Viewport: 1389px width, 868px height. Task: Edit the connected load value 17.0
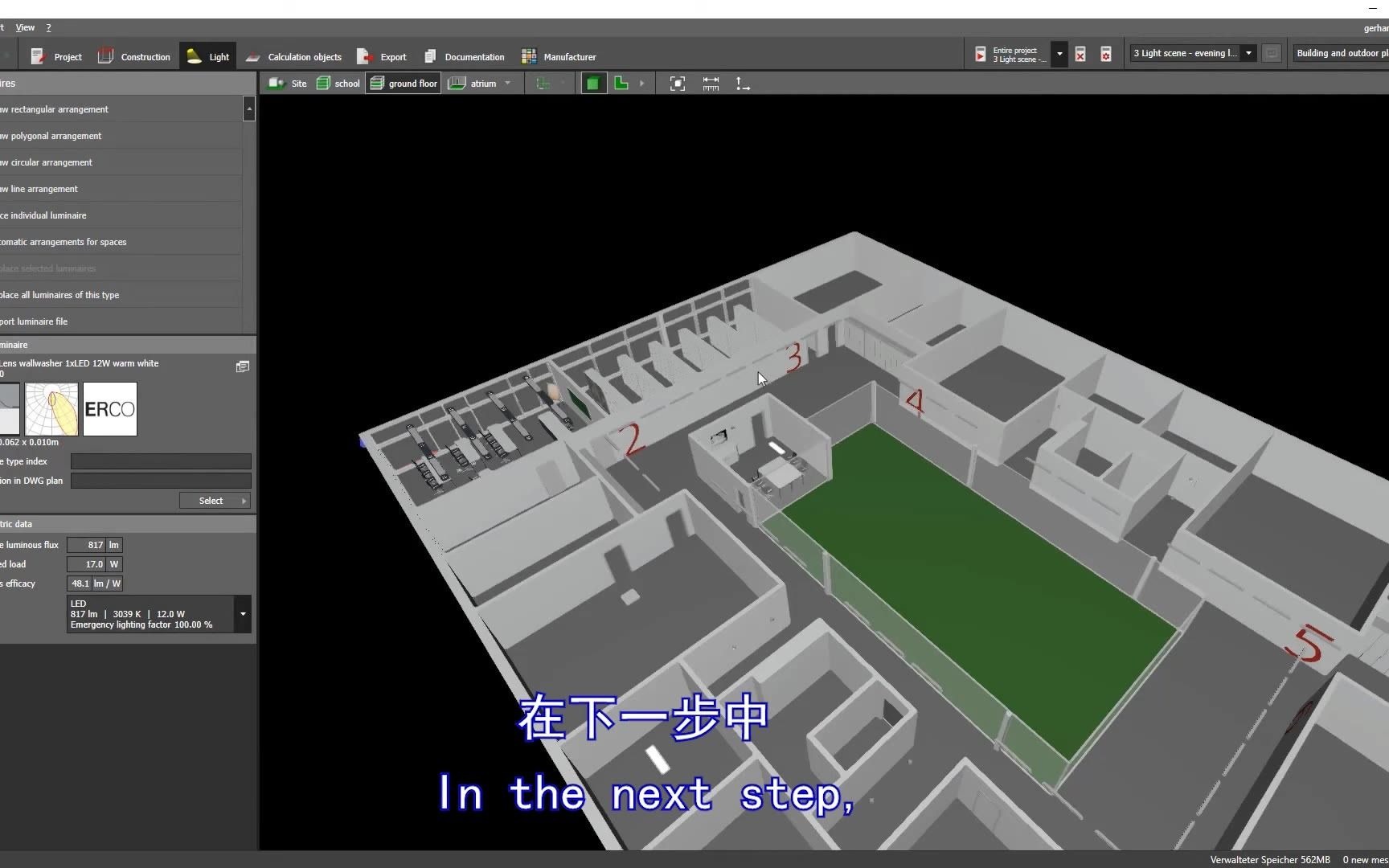[x=87, y=564]
